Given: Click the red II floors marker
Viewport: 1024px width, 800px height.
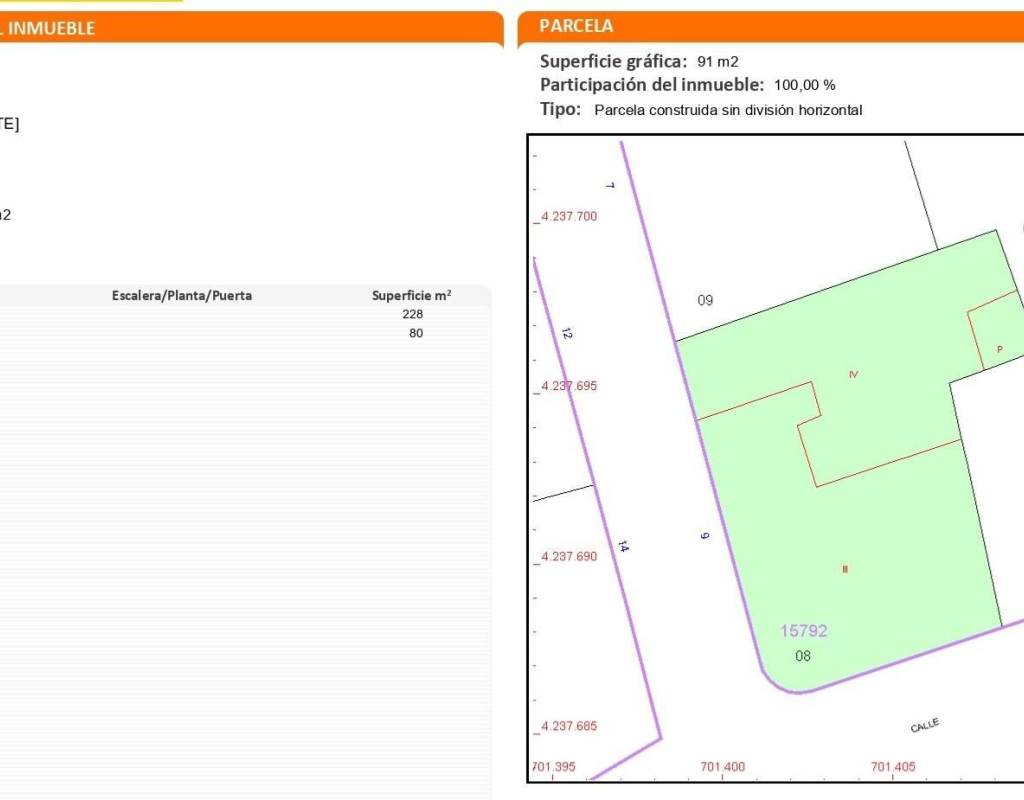Looking at the screenshot, I should click(x=845, y=569).
